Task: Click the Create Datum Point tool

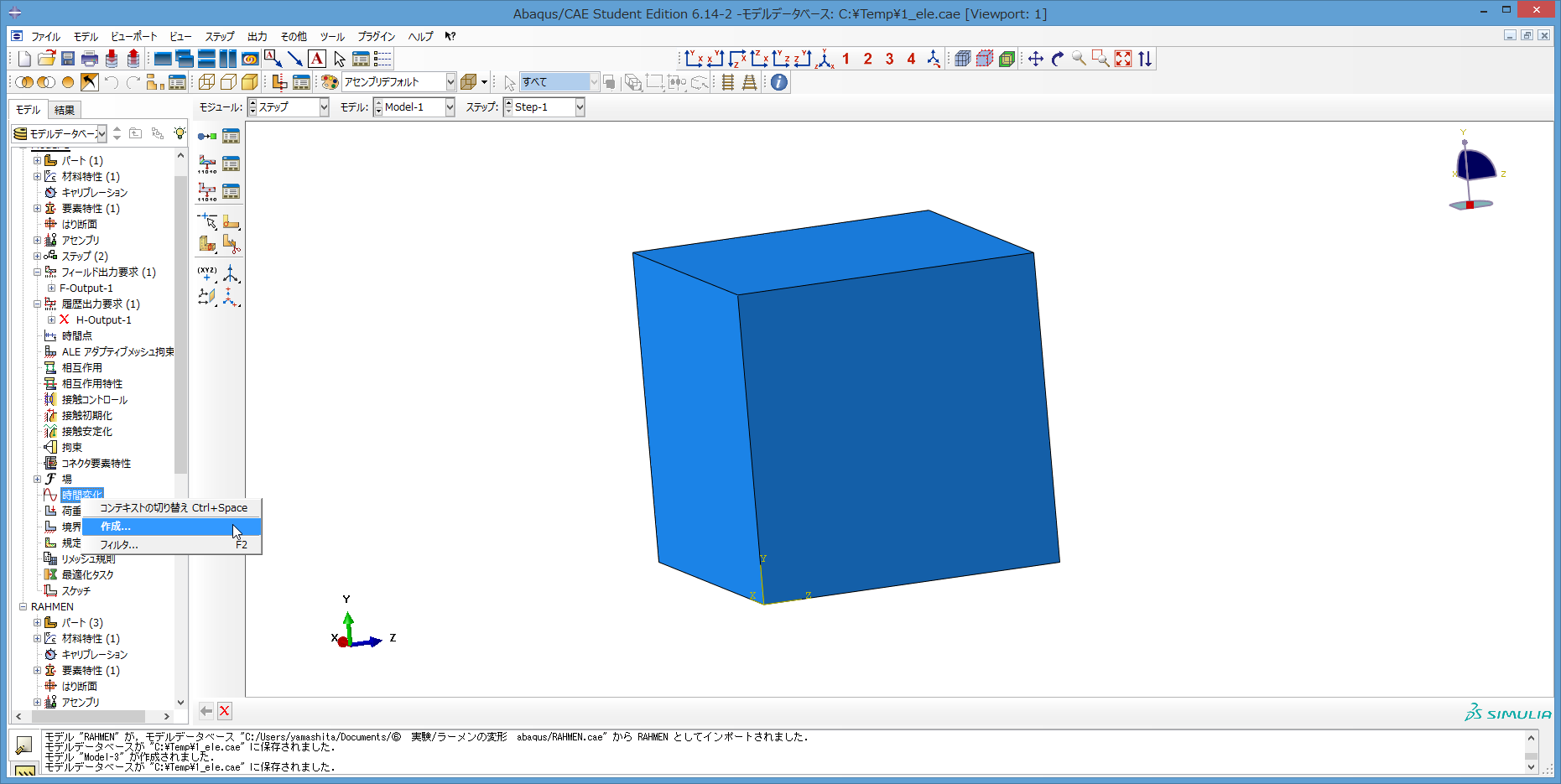Action: click(x=207, y=273)
